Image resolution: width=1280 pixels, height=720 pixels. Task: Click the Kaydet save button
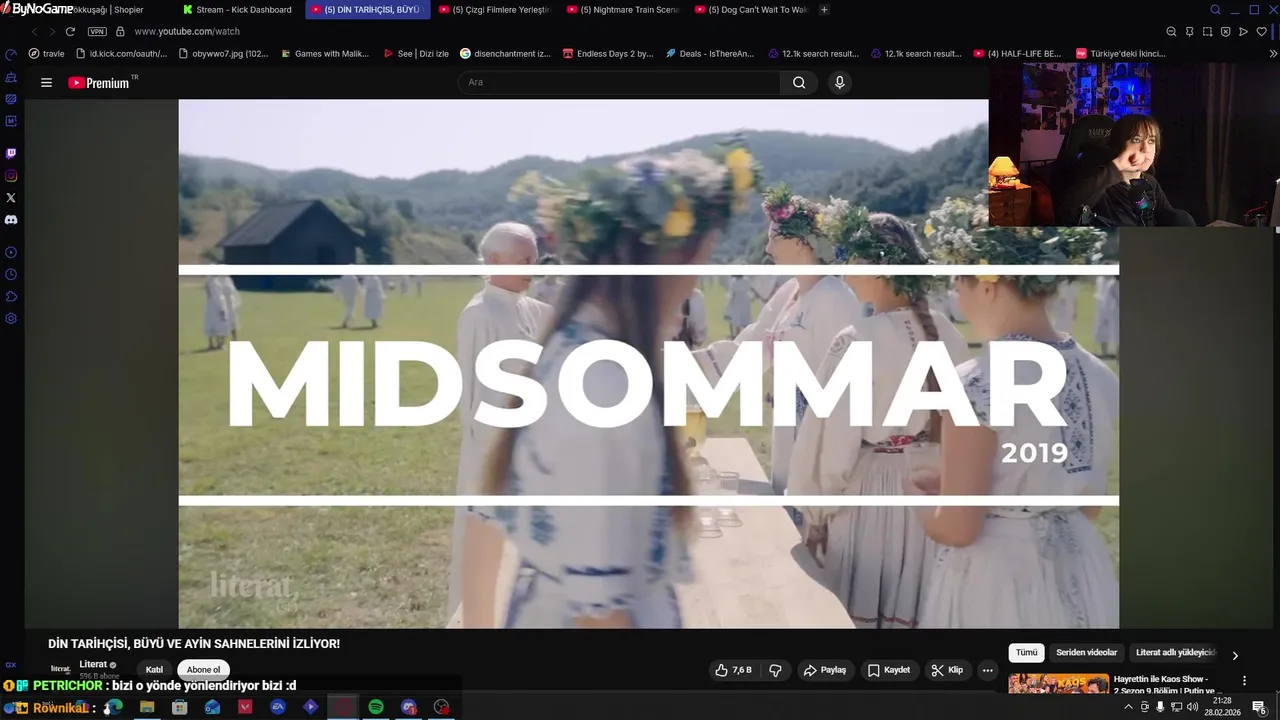tap(889, 670)
